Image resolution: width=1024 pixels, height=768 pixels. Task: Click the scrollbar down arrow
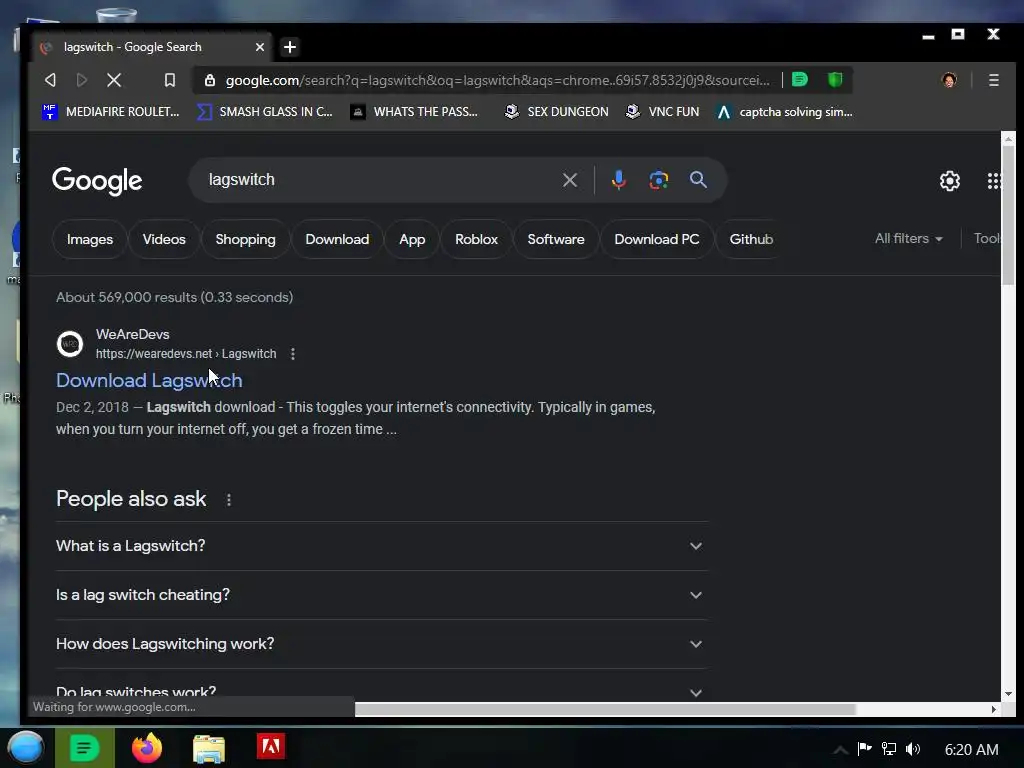pyautogui.click(x=1008, y=694)
